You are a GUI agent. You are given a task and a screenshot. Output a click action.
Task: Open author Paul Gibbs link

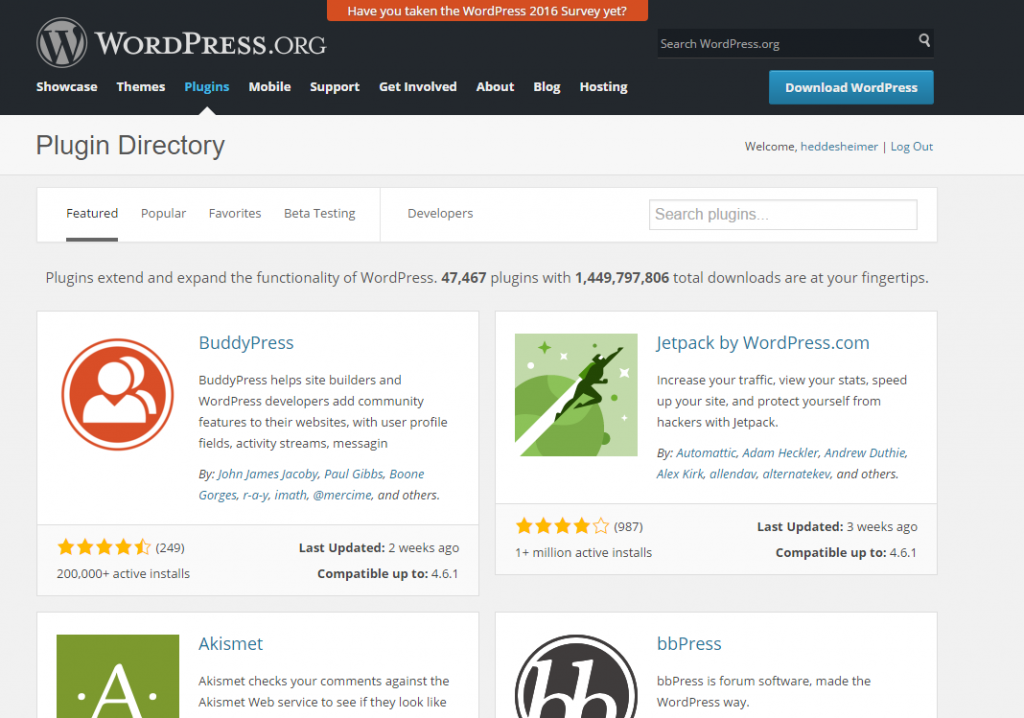[x=353, y=474]
